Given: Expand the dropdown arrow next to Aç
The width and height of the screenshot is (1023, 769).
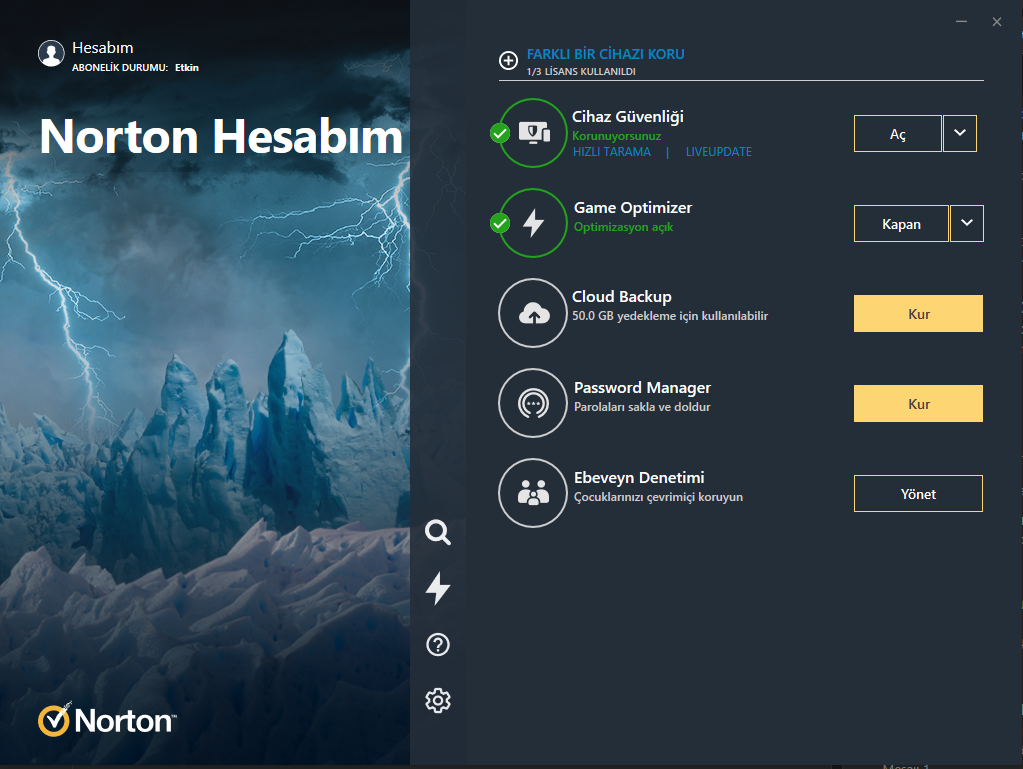Looking at the screenshot, I should click(x=960, y=134).
